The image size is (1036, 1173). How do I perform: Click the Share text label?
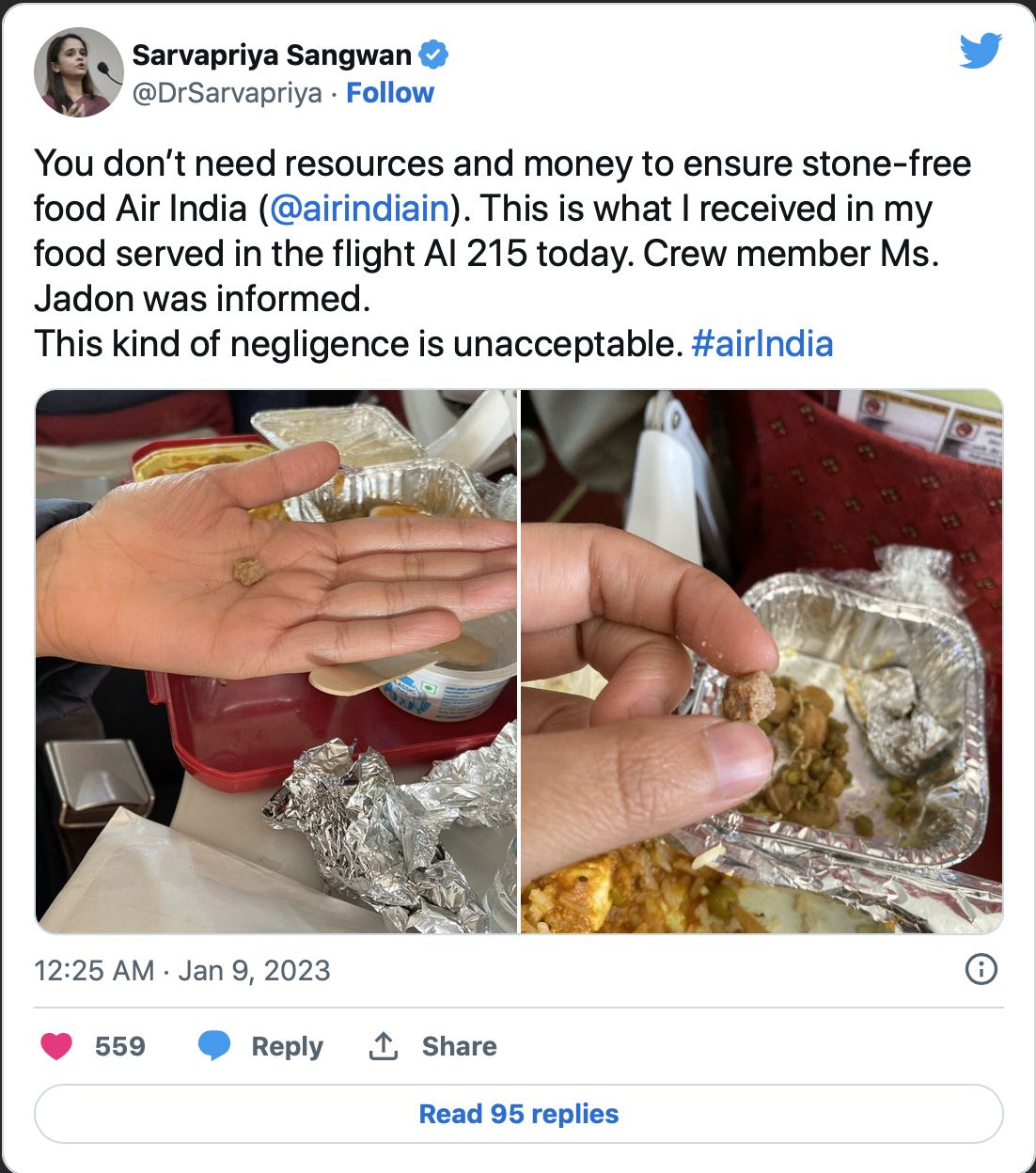coord(459,1046)
